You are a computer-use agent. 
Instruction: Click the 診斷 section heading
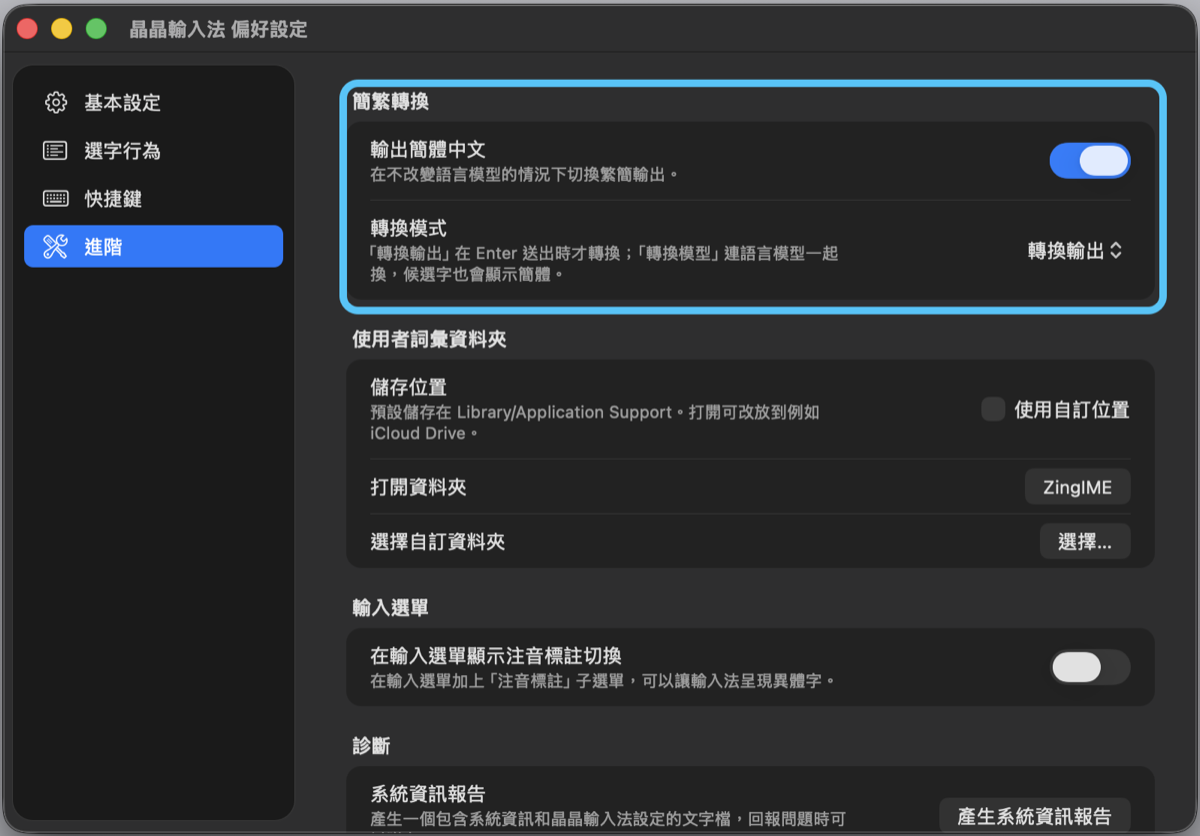pyautogui.click(x=371, y=746)
